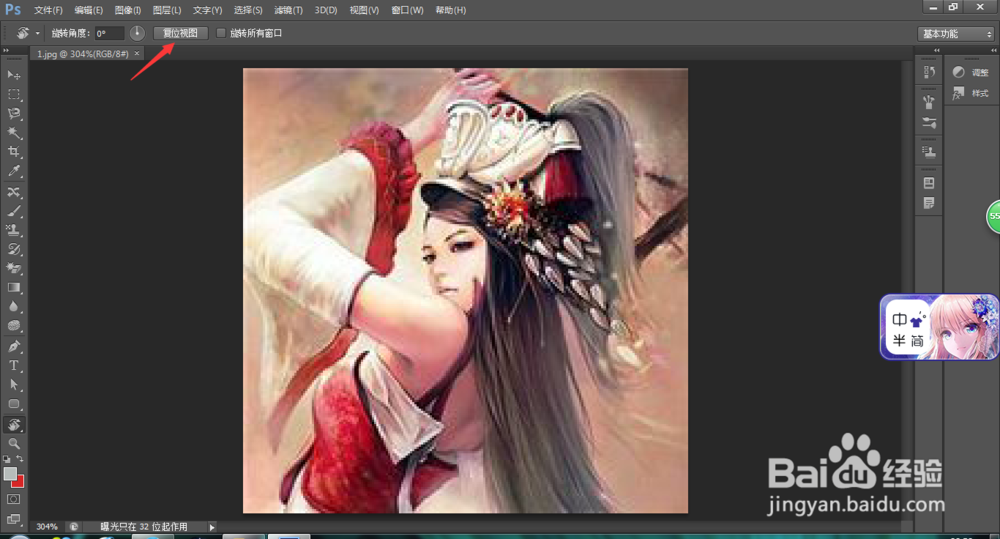The image size is (1000, 539).
Task: Select the Crop tool
Action: [x=13, y=152]
